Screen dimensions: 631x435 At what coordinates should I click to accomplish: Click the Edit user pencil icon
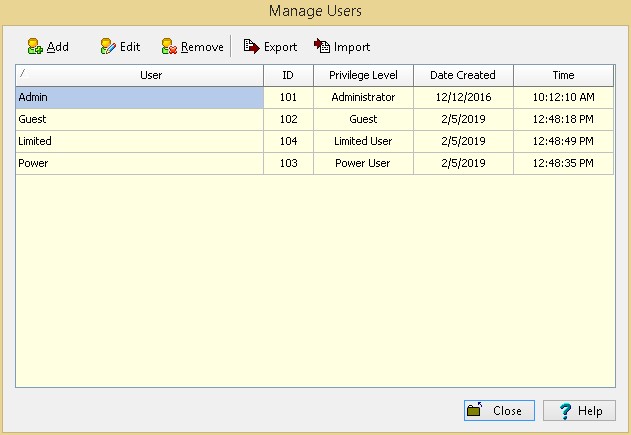[108, 46]
